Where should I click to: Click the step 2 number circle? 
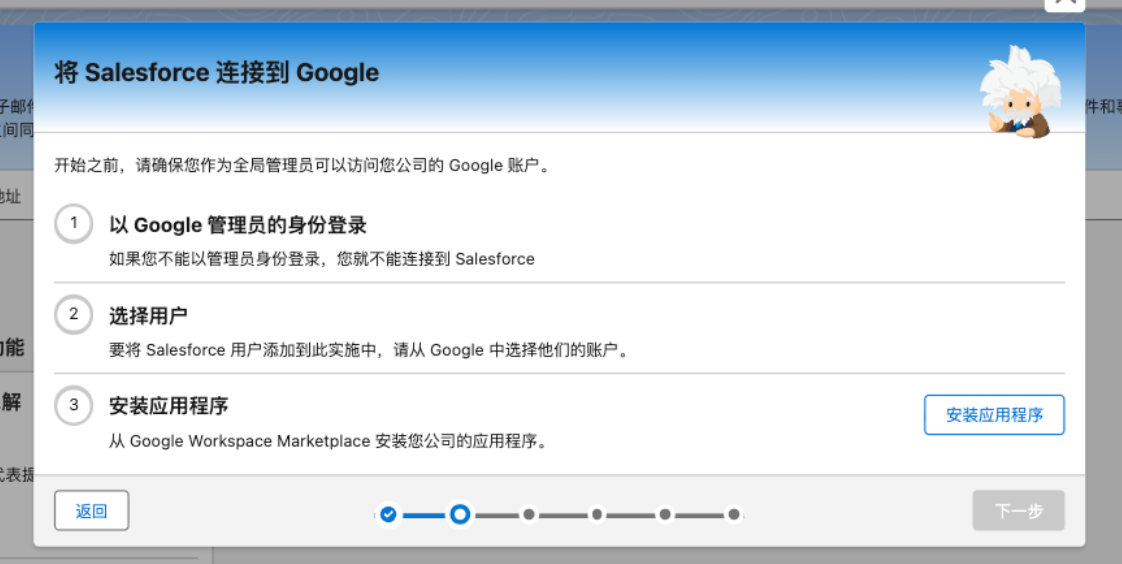[x=74, y=314]
